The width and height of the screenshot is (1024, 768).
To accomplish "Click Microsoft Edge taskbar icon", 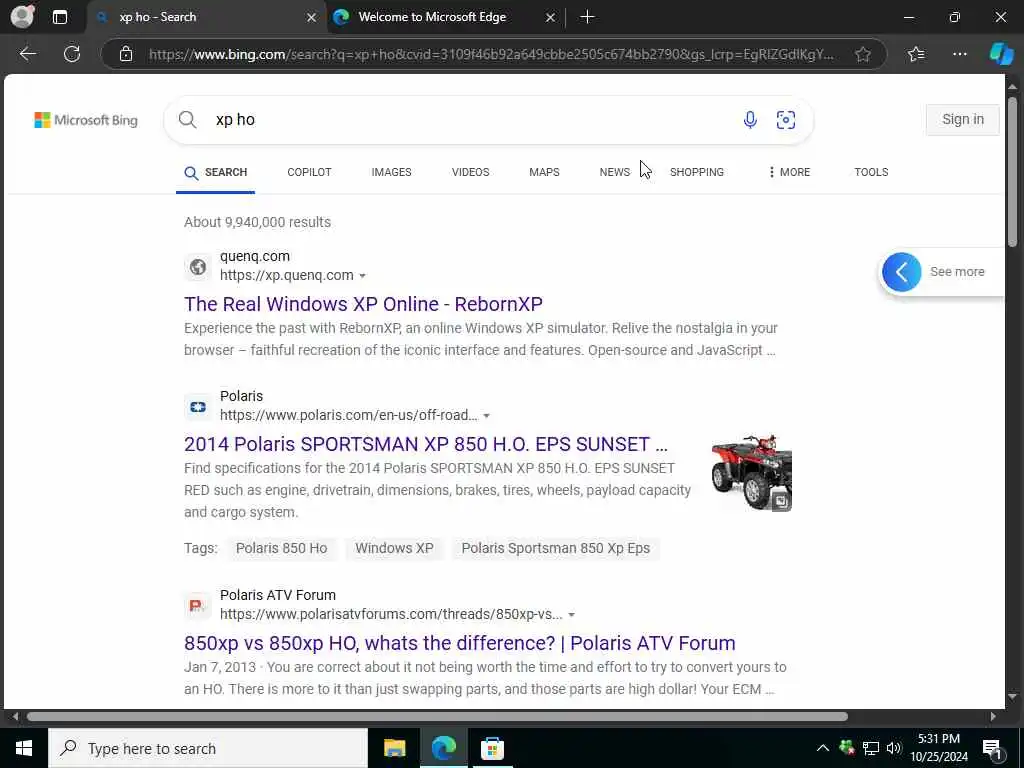I will [443, 748].
